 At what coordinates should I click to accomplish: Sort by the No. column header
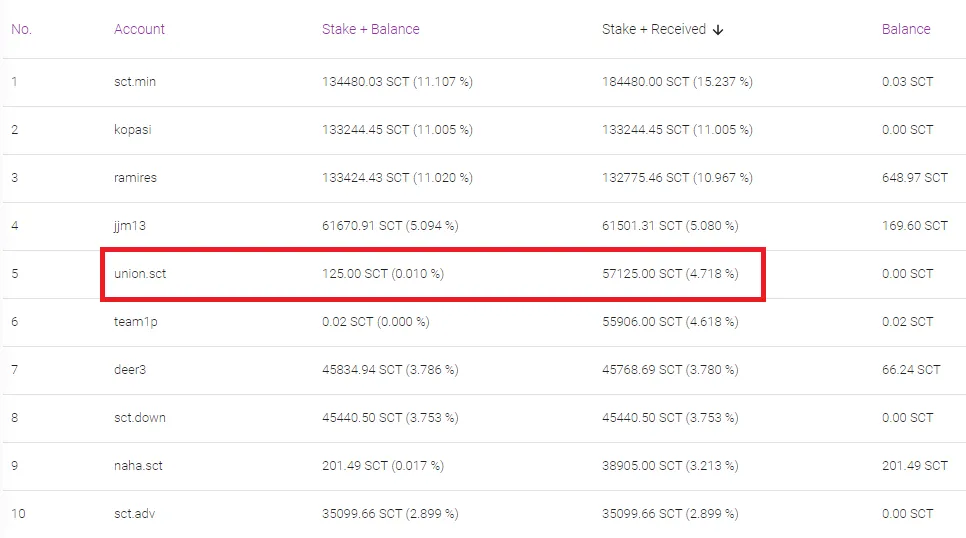tap(21, 29)
